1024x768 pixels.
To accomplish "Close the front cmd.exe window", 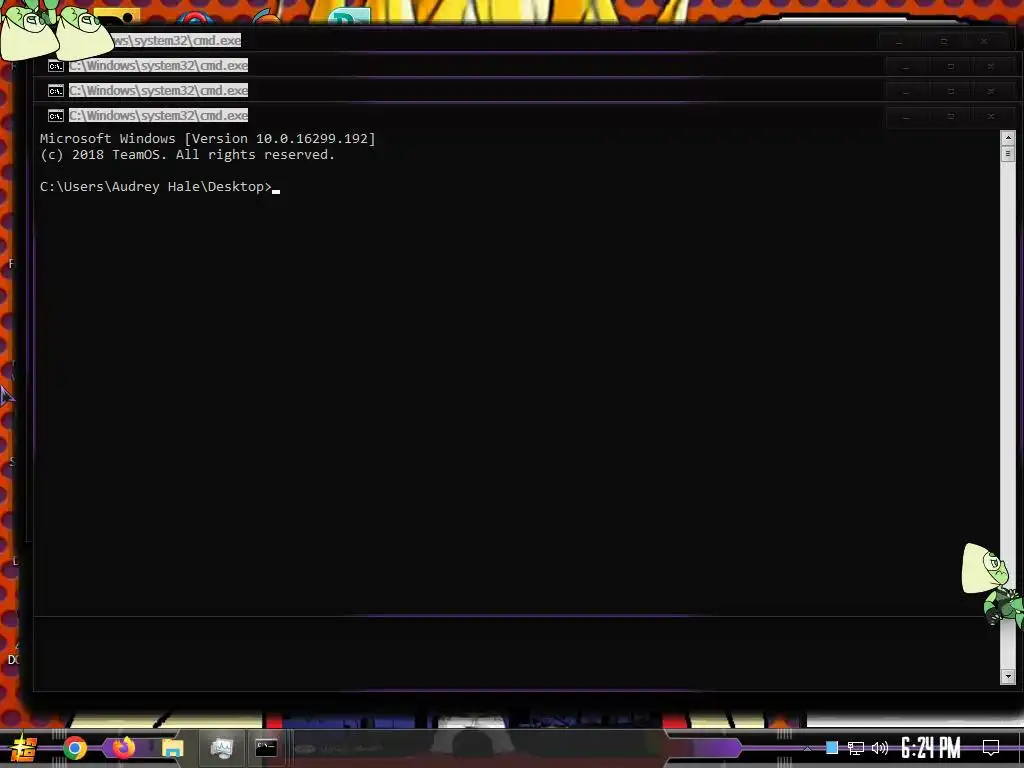I will [991, 116].
